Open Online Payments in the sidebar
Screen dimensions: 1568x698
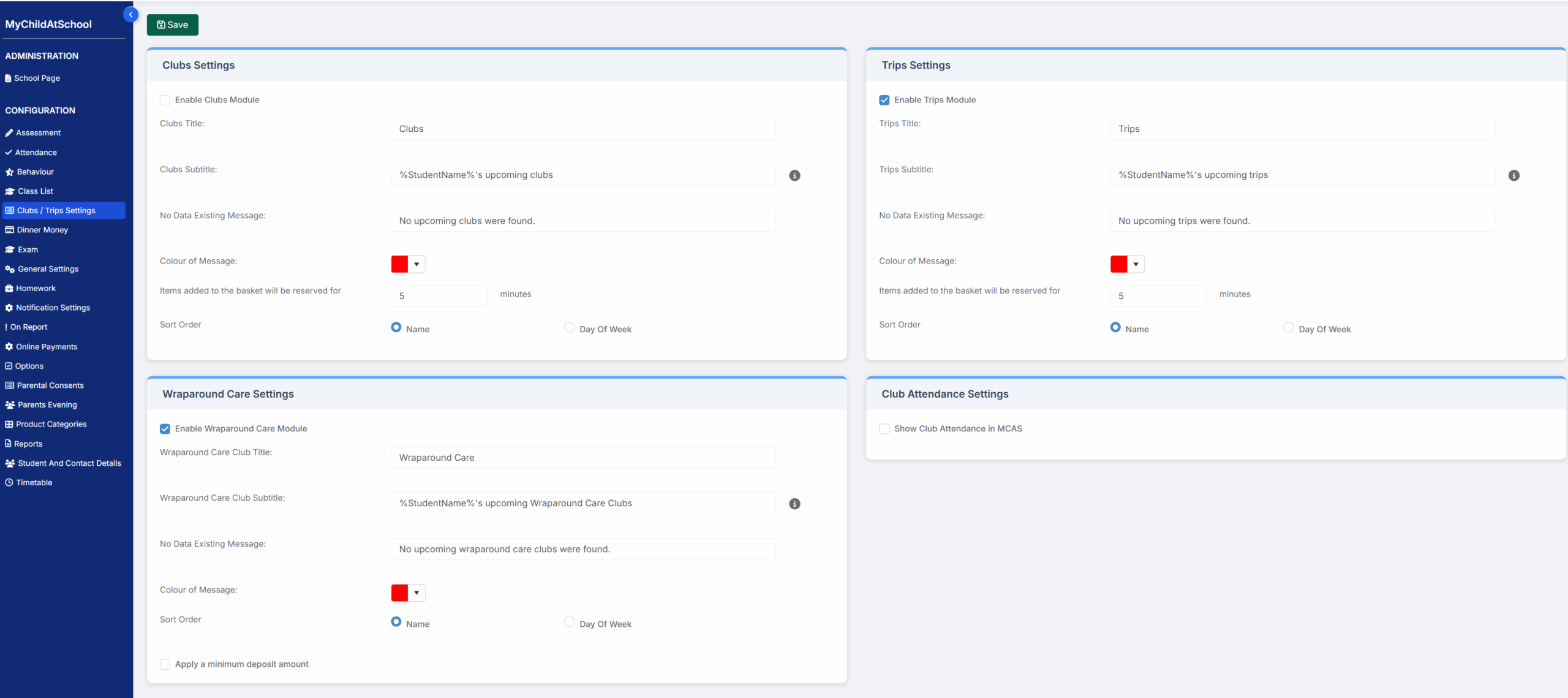click(47, 347)
